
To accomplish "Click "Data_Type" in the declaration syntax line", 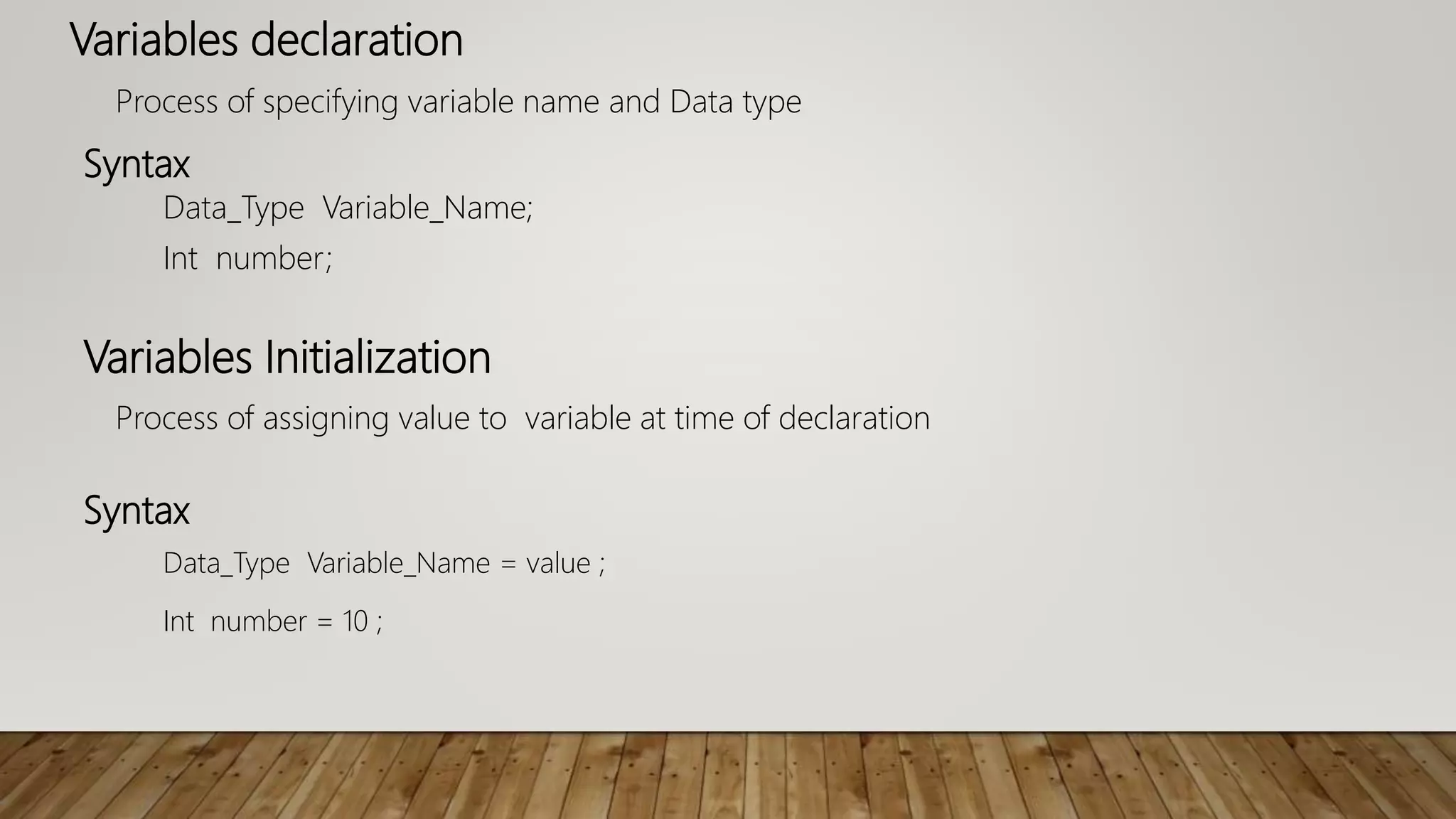I will tap(233, 208).
